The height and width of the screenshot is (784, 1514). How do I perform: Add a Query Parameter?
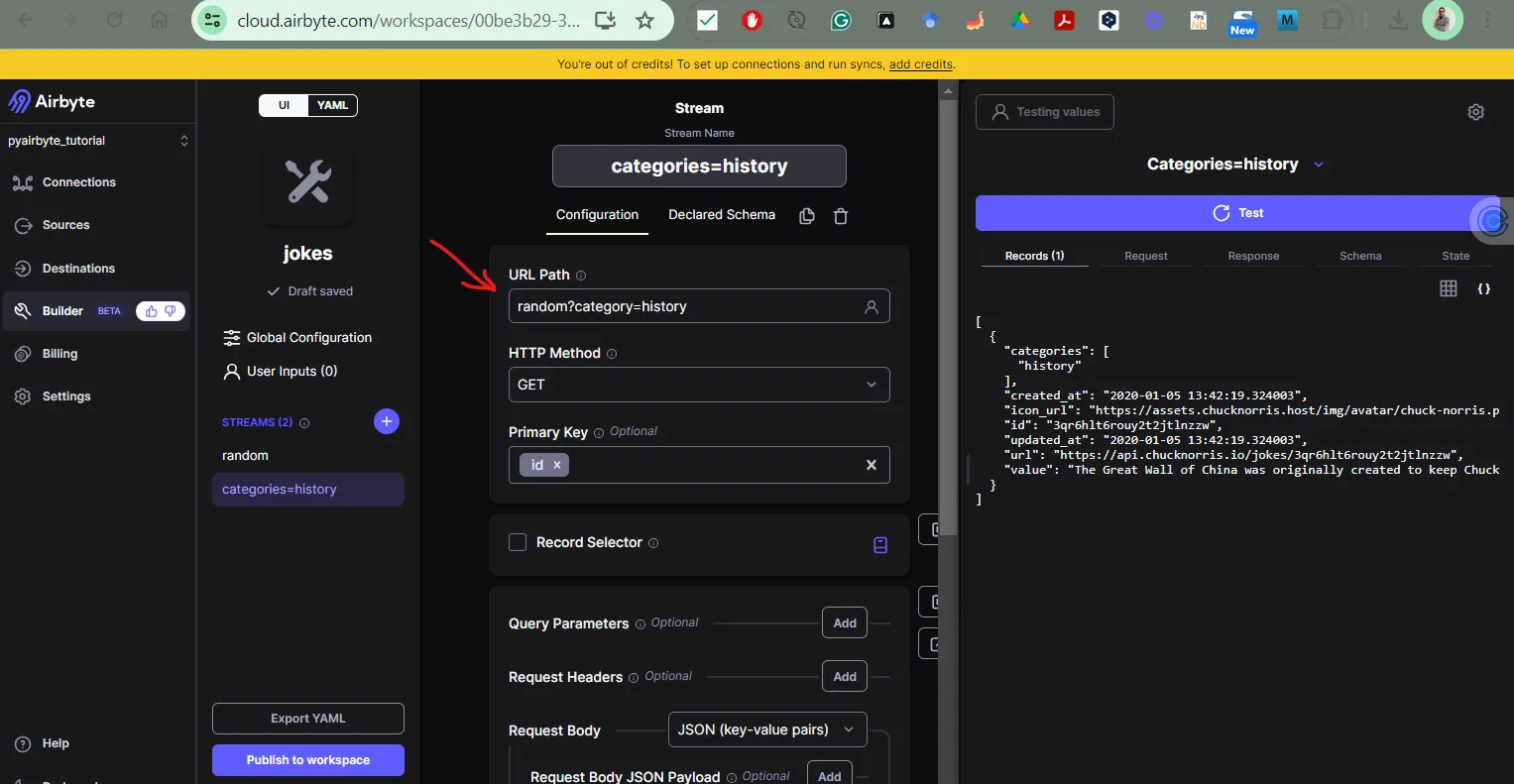click(x=845, y=623)
